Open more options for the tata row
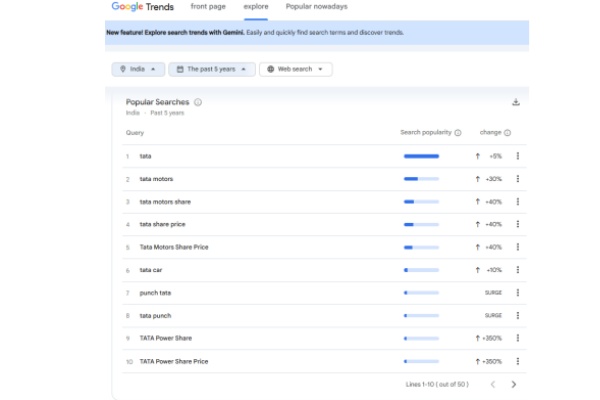 click(518, 156)
